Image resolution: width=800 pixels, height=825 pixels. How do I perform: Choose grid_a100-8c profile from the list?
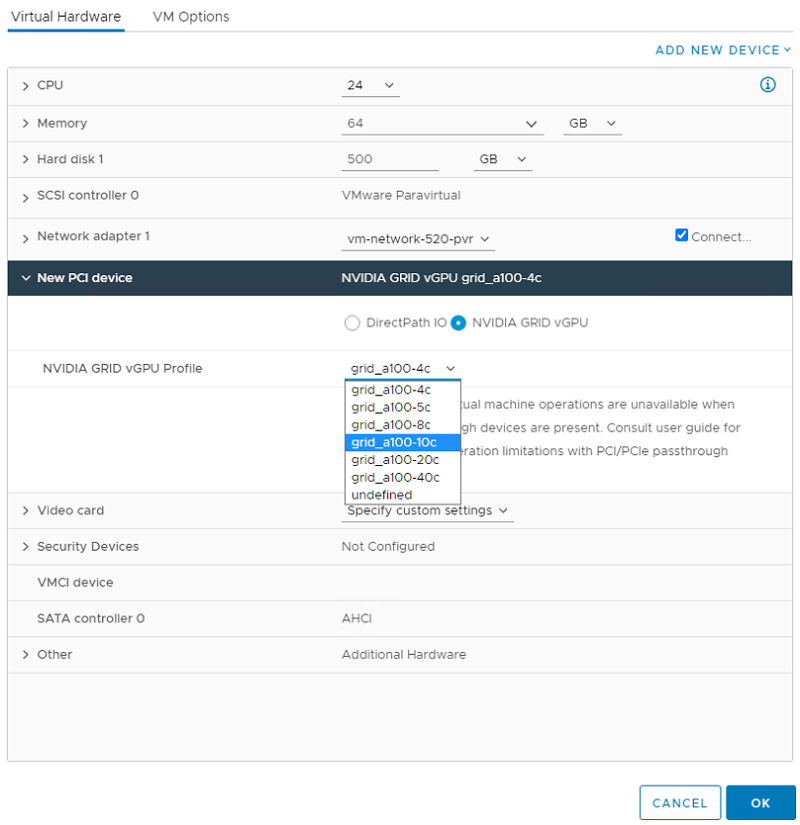pyautogui.click(x=403, y=425)
